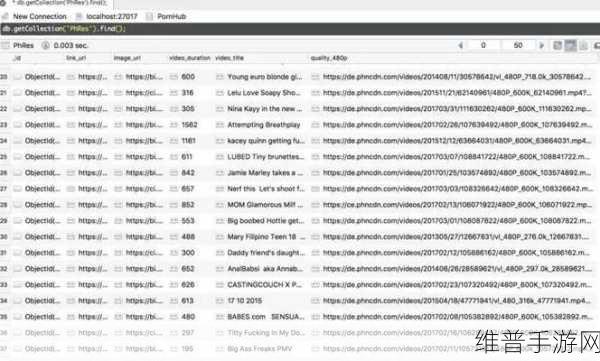Select duration cell 613
Screen dimensions: 600x361
pyautogui.click(x=188, y=301)
